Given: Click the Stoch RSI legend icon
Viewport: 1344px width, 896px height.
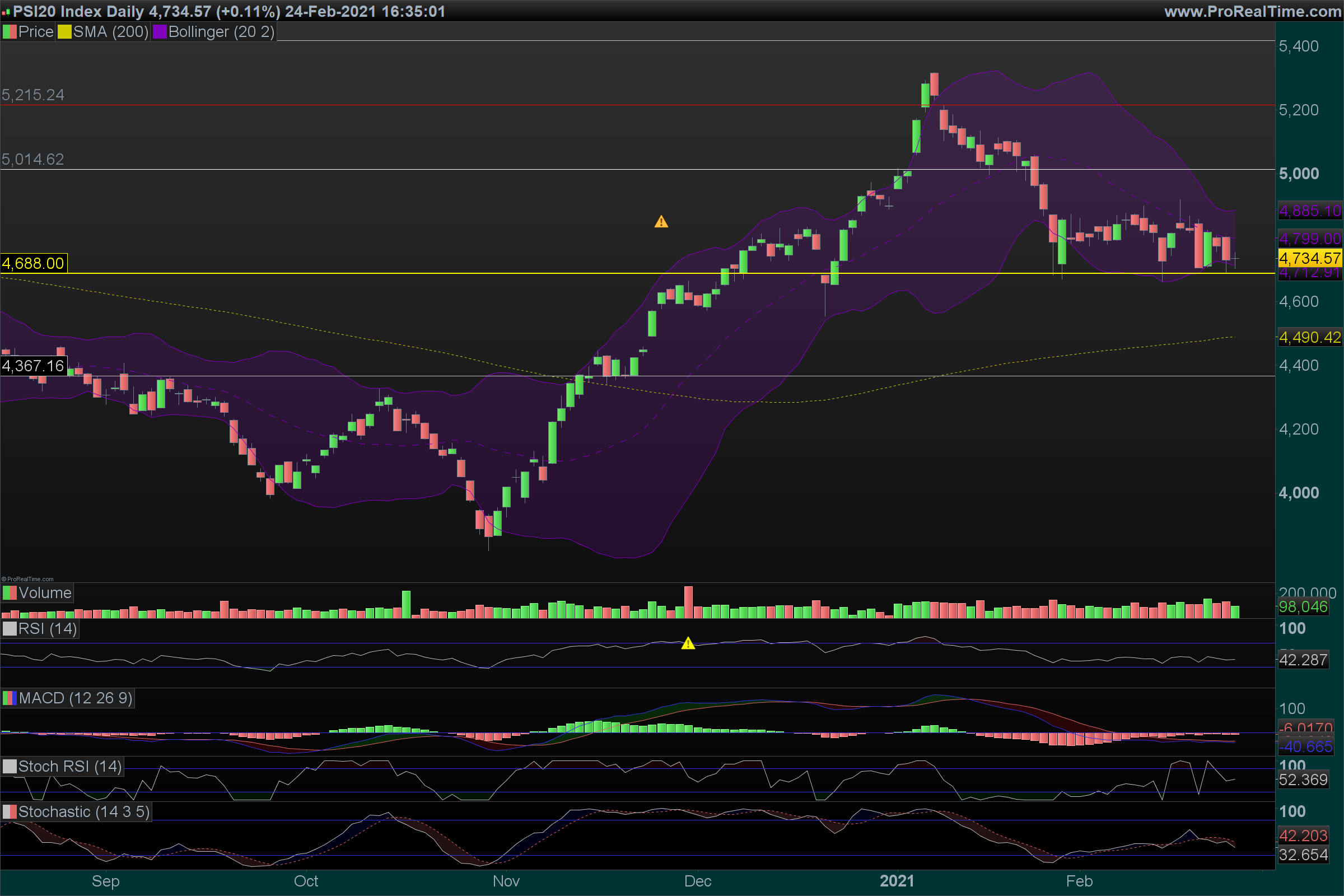Looking at the screenshot, I should [x=9, y=766].
